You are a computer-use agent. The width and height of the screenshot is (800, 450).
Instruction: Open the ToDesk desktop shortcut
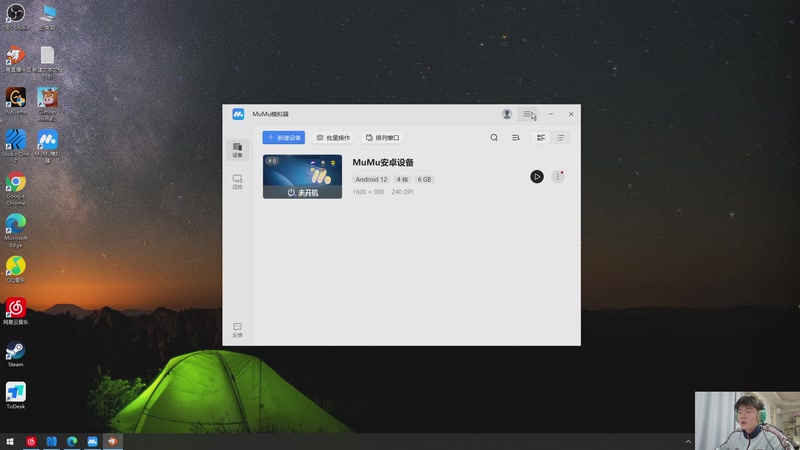click(x=15, y=396)
